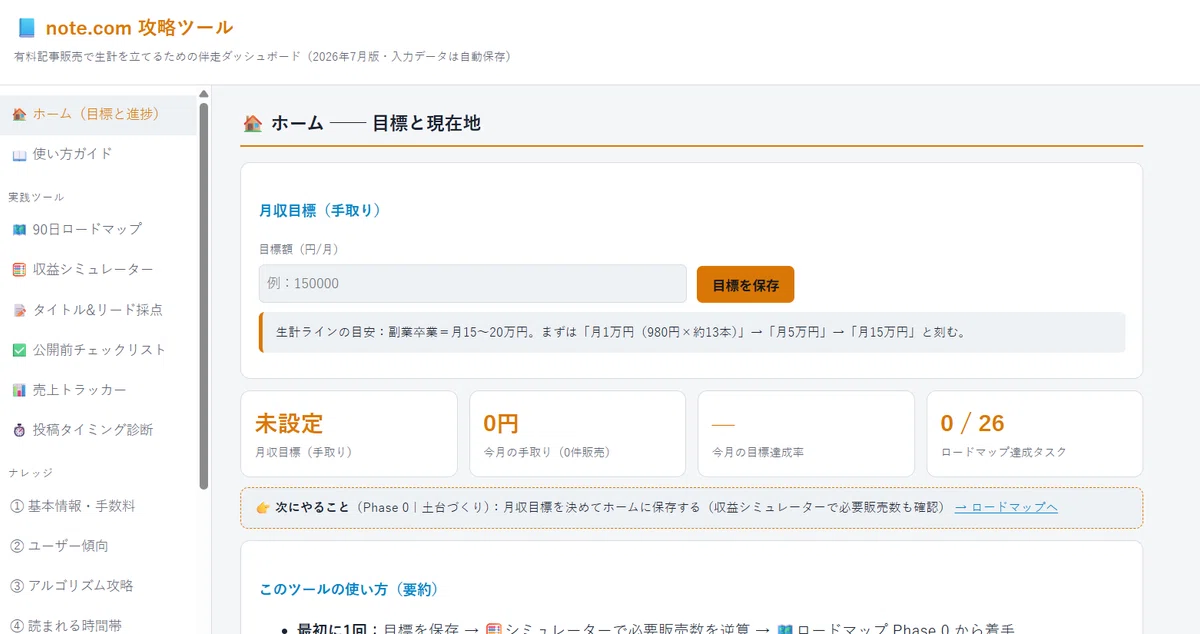Click the house icon in the main heading
This screenshot has width=1200, height=634.
[253, 124]
